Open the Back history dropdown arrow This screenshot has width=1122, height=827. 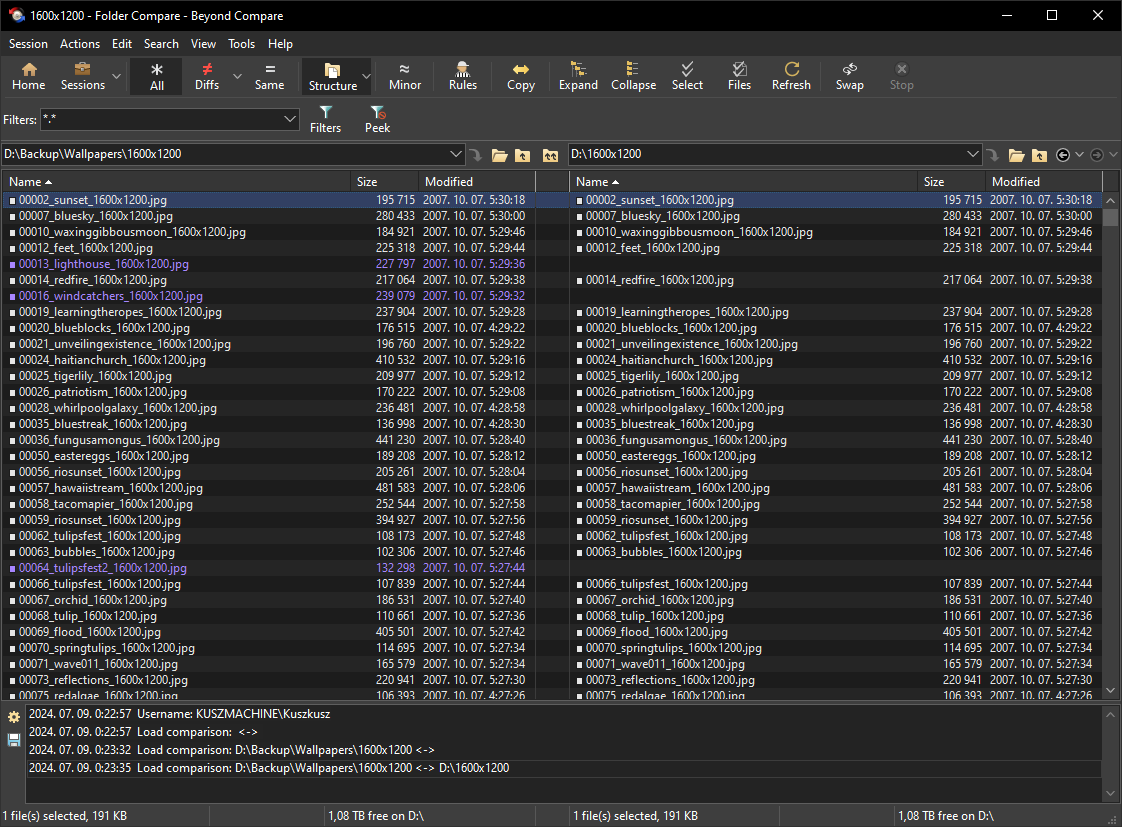1079,155
